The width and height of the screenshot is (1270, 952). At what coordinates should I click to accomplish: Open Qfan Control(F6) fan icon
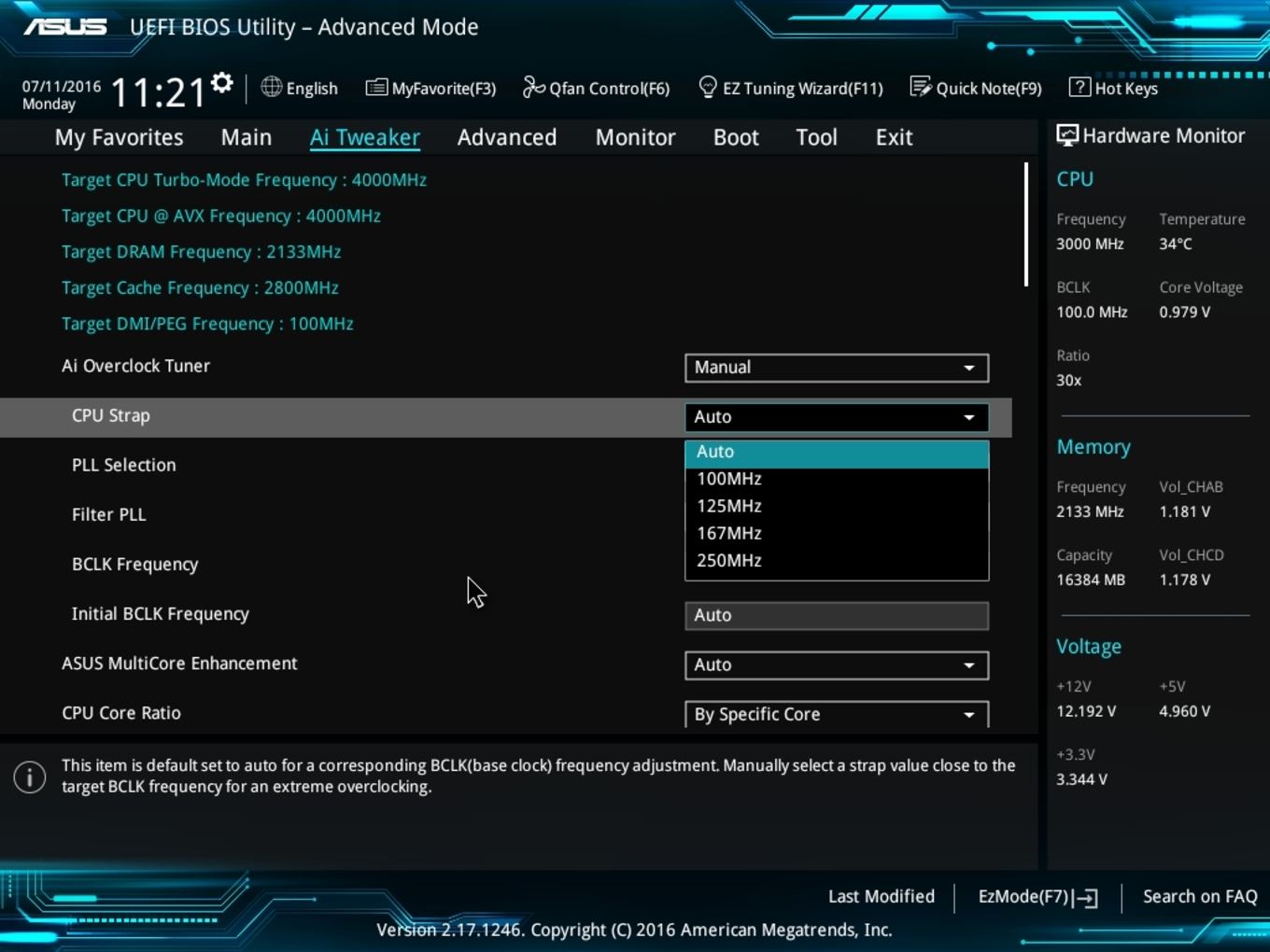click(533, 87)
